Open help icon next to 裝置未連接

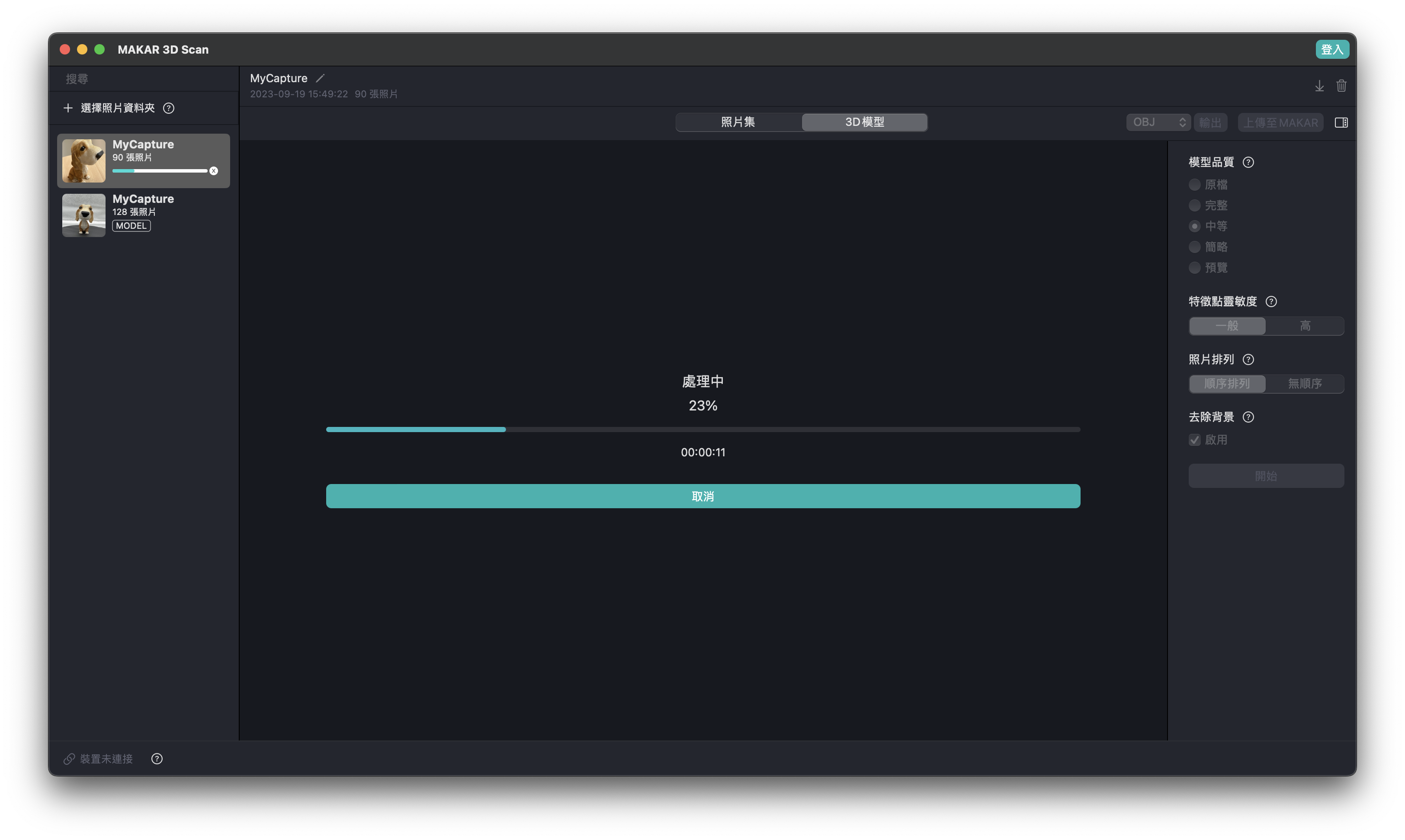(x=157, y=759)
